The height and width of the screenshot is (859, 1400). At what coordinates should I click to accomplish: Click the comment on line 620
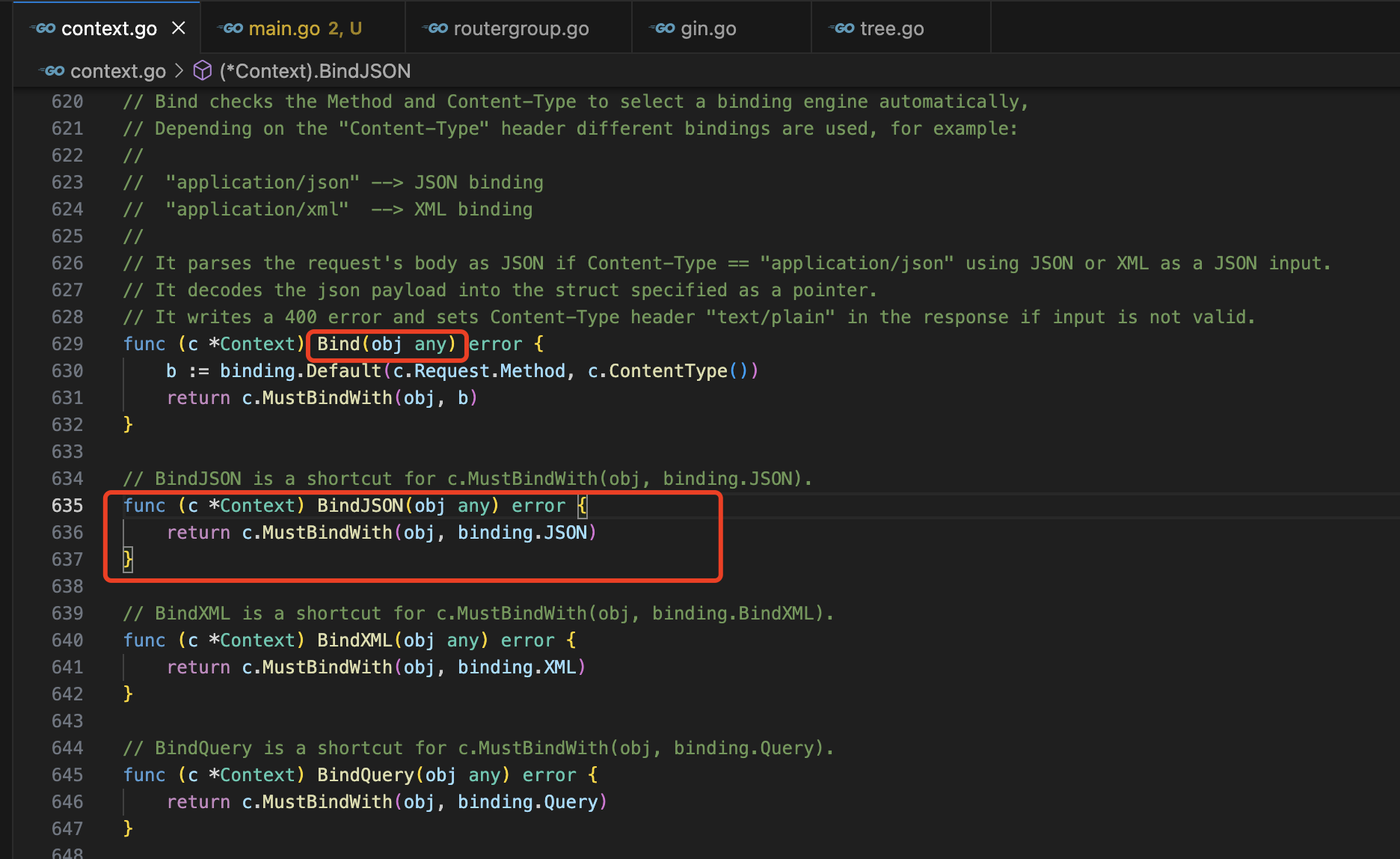(x=576, y=102)
